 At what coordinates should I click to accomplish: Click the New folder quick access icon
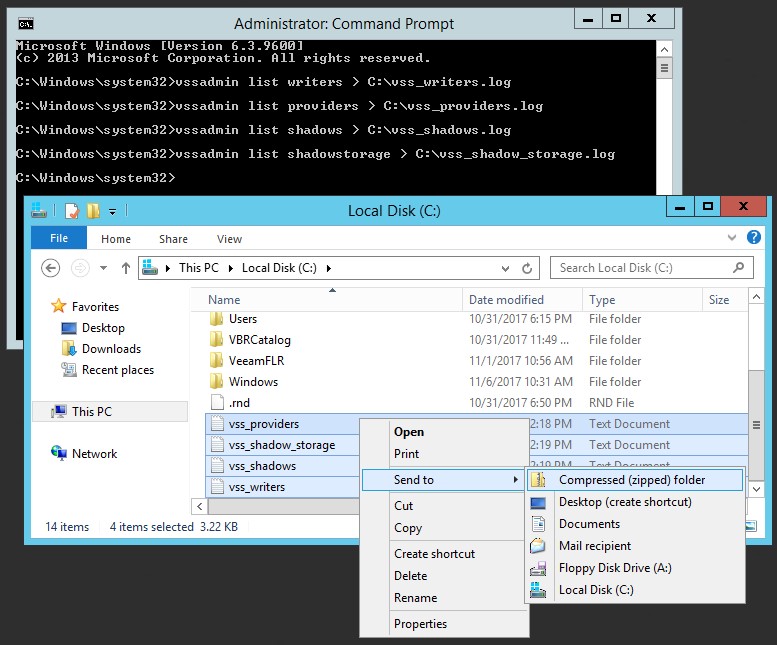click(x=93, y=211)
